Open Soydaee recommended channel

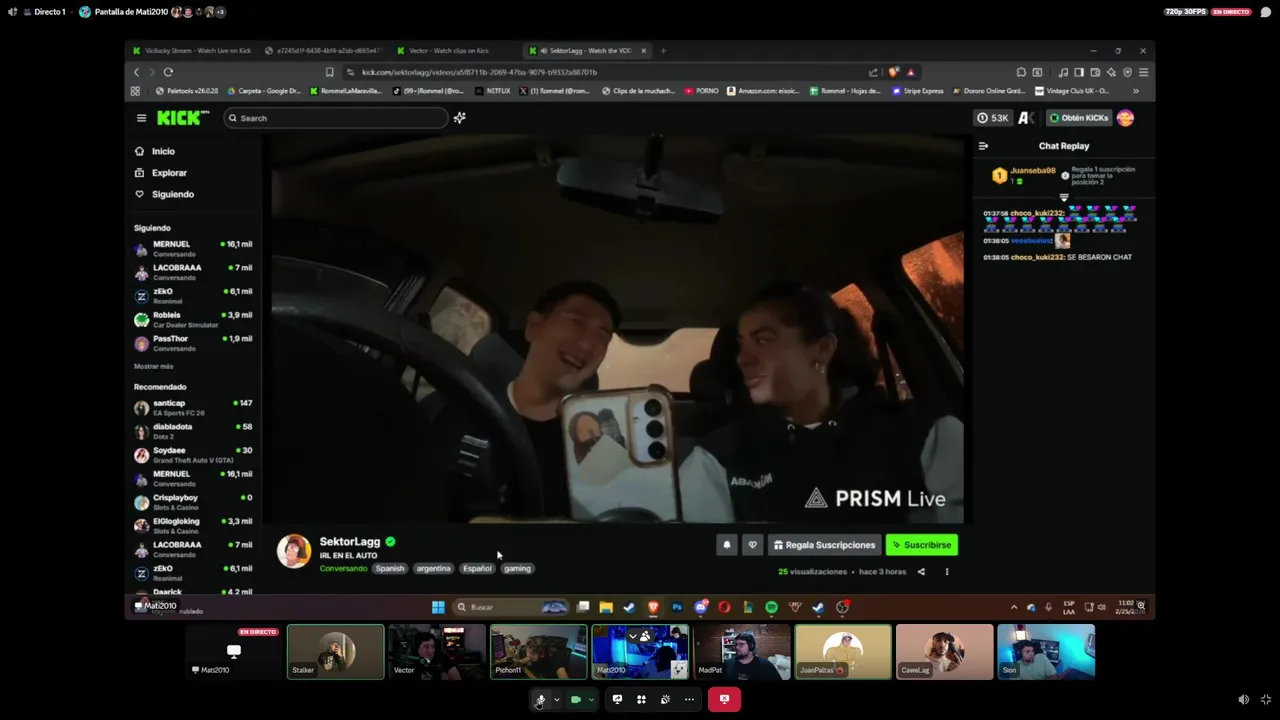click(194, 454)
